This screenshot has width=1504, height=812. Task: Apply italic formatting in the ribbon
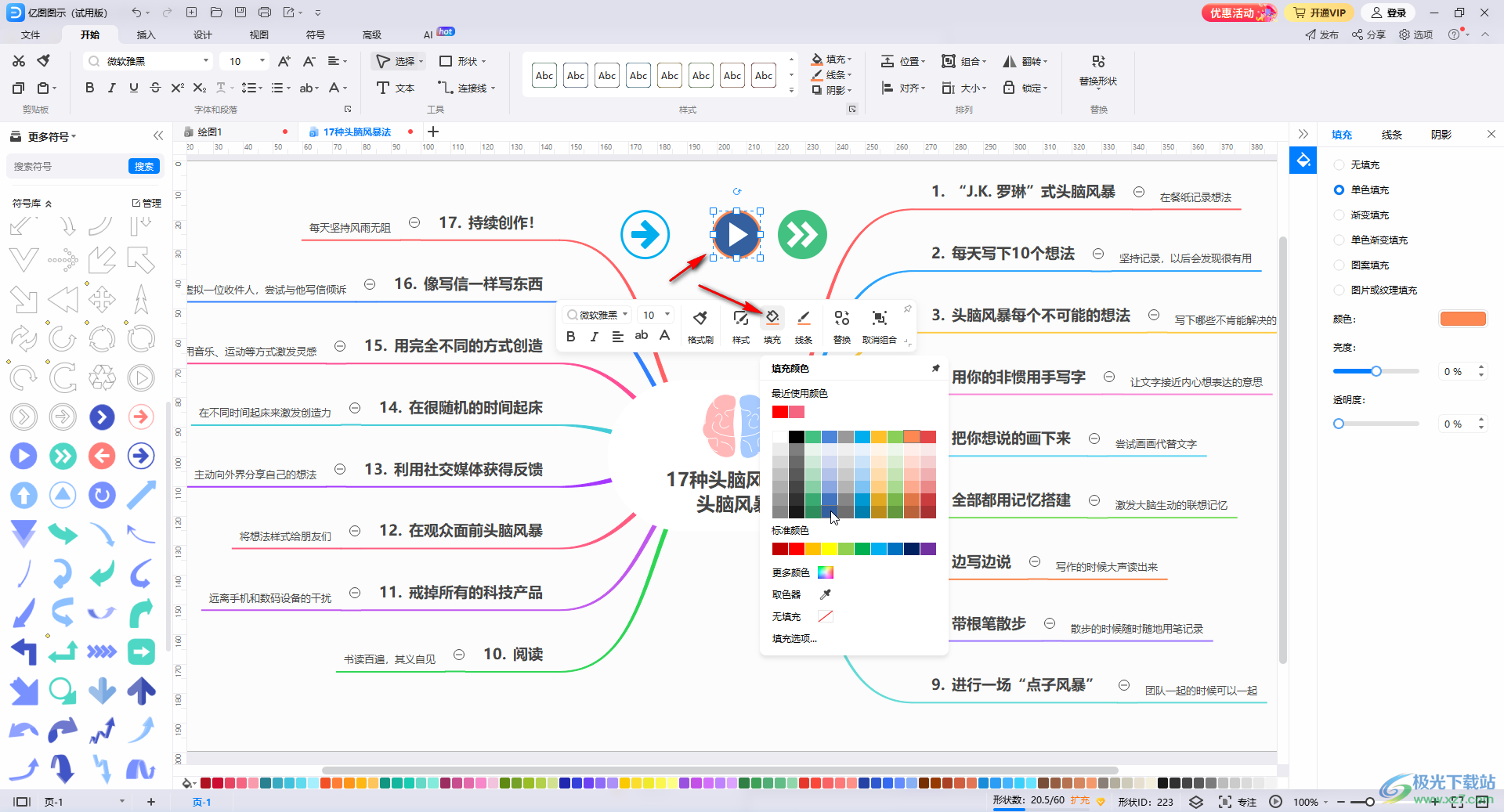[x=111, y=88]
